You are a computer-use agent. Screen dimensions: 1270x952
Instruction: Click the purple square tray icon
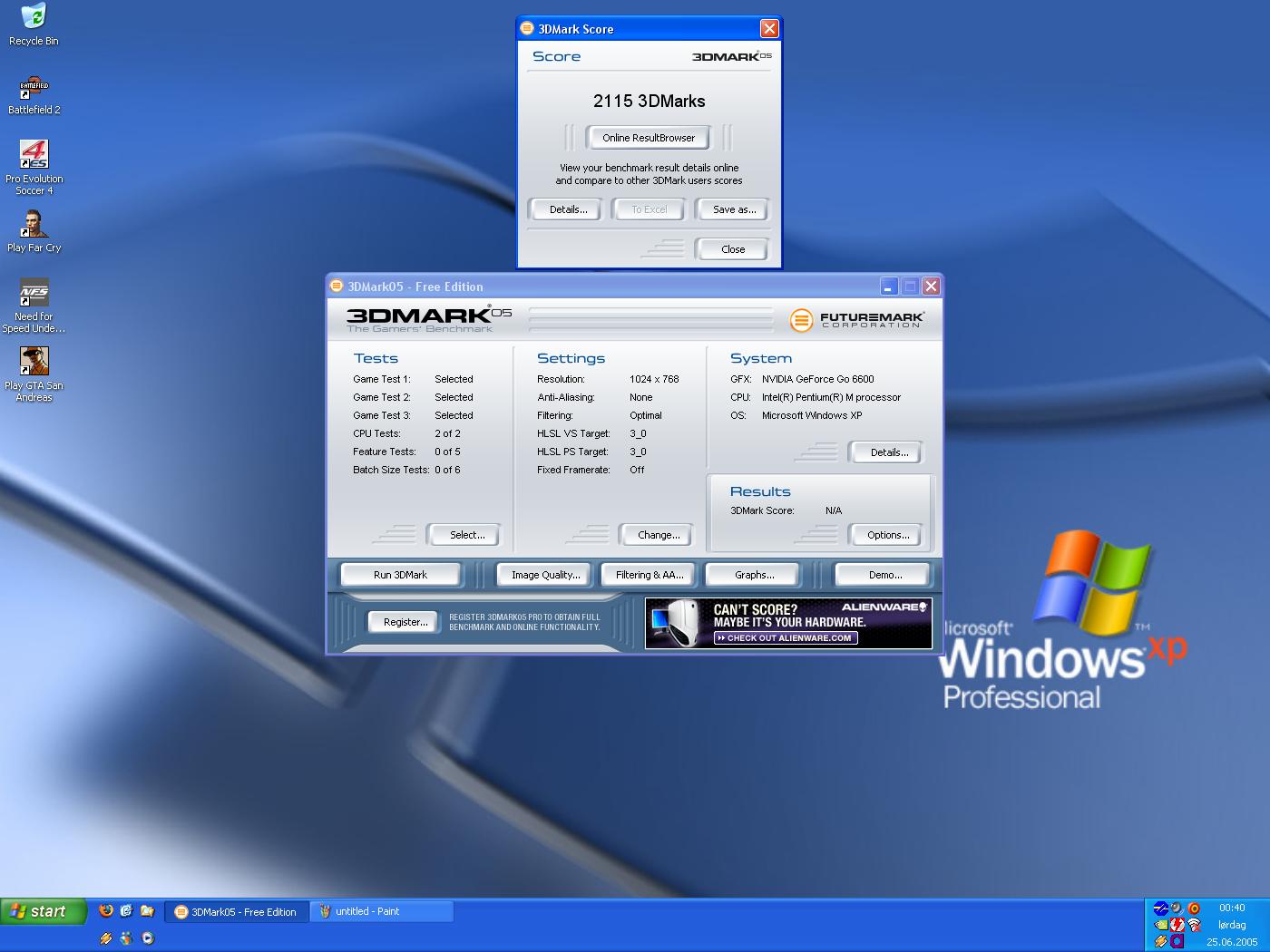1177,941
